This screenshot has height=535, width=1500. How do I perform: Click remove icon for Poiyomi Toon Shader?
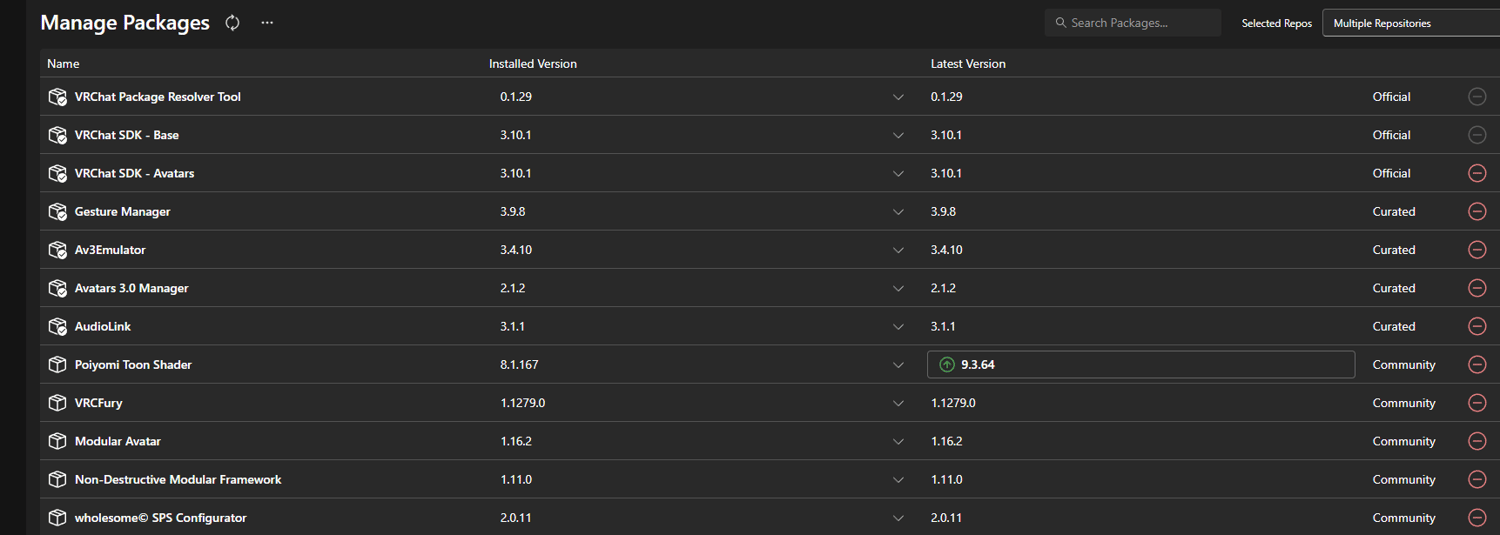[x=1476, y=365]
